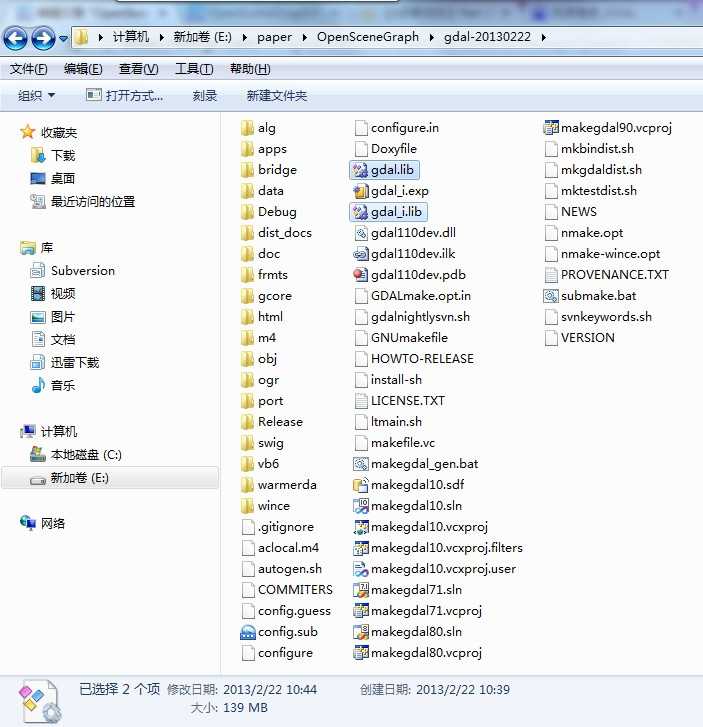The height and width of the screenshot is (727, 703).
Task: Select the makegdal80.vcproj project icon
Action: 361,653
